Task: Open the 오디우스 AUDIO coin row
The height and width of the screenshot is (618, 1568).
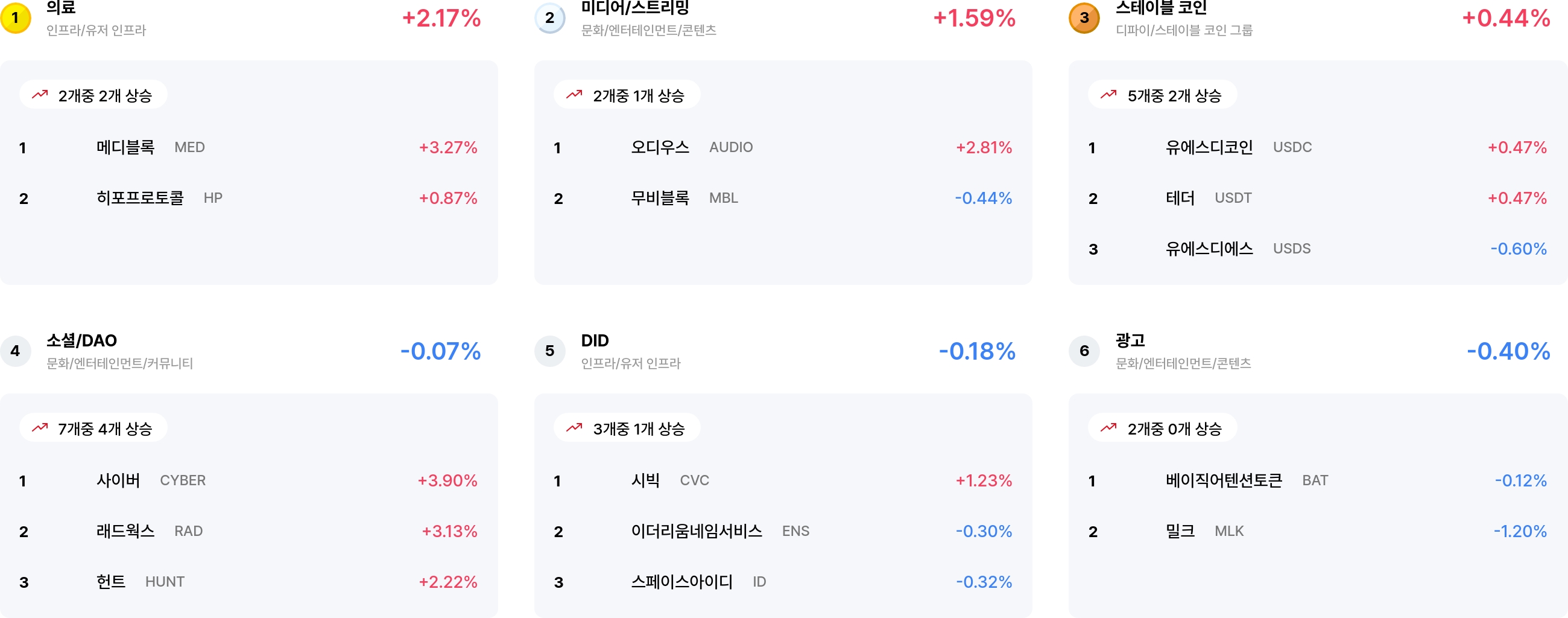Action: coord(783,147)
